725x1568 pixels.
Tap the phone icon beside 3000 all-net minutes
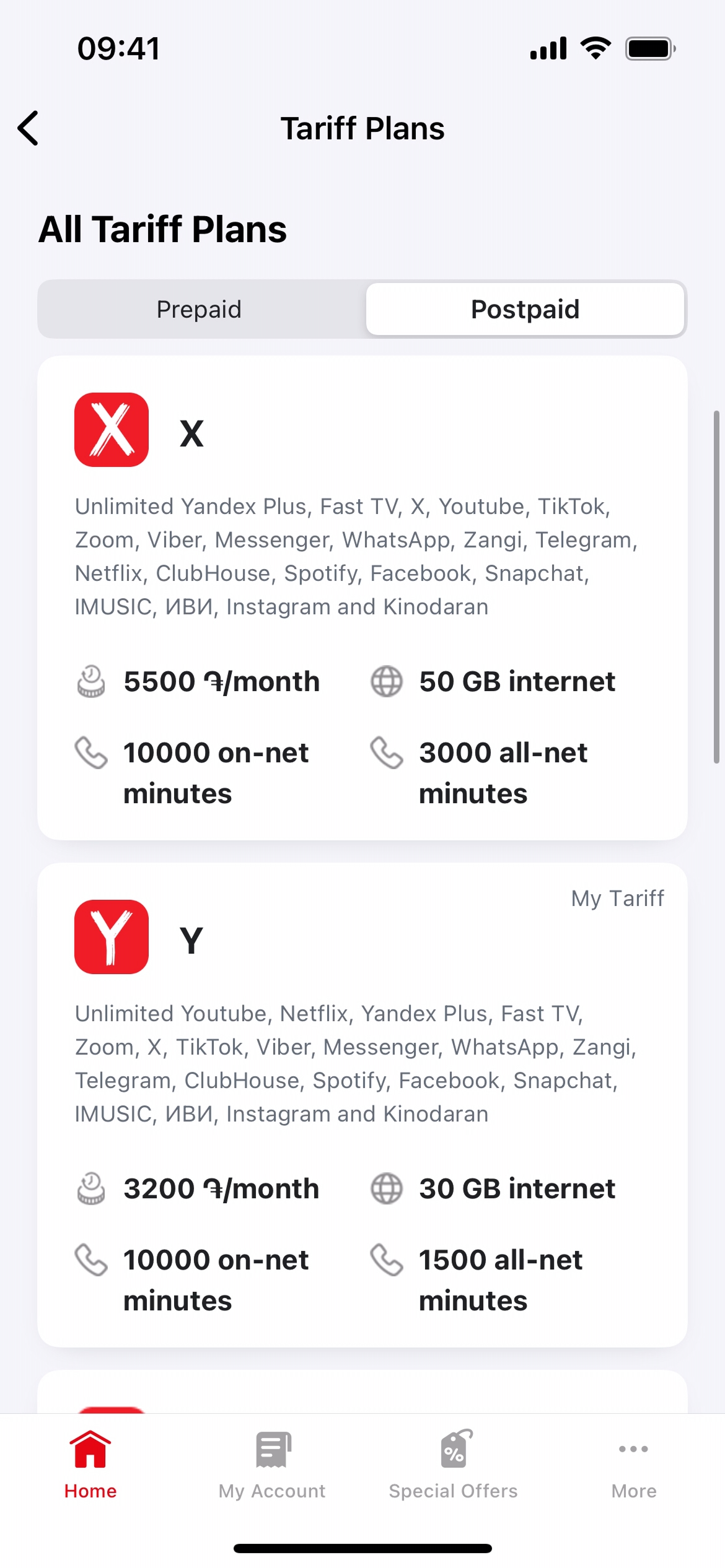pyautogui.click(x=387, y=753)
